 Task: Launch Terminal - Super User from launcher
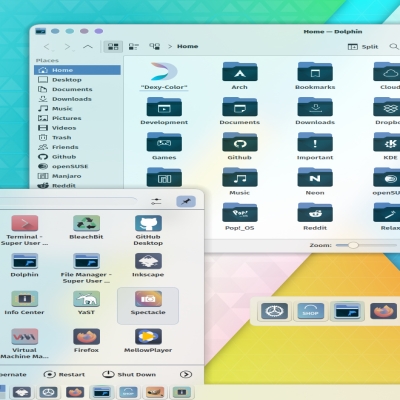coord(24,230)
